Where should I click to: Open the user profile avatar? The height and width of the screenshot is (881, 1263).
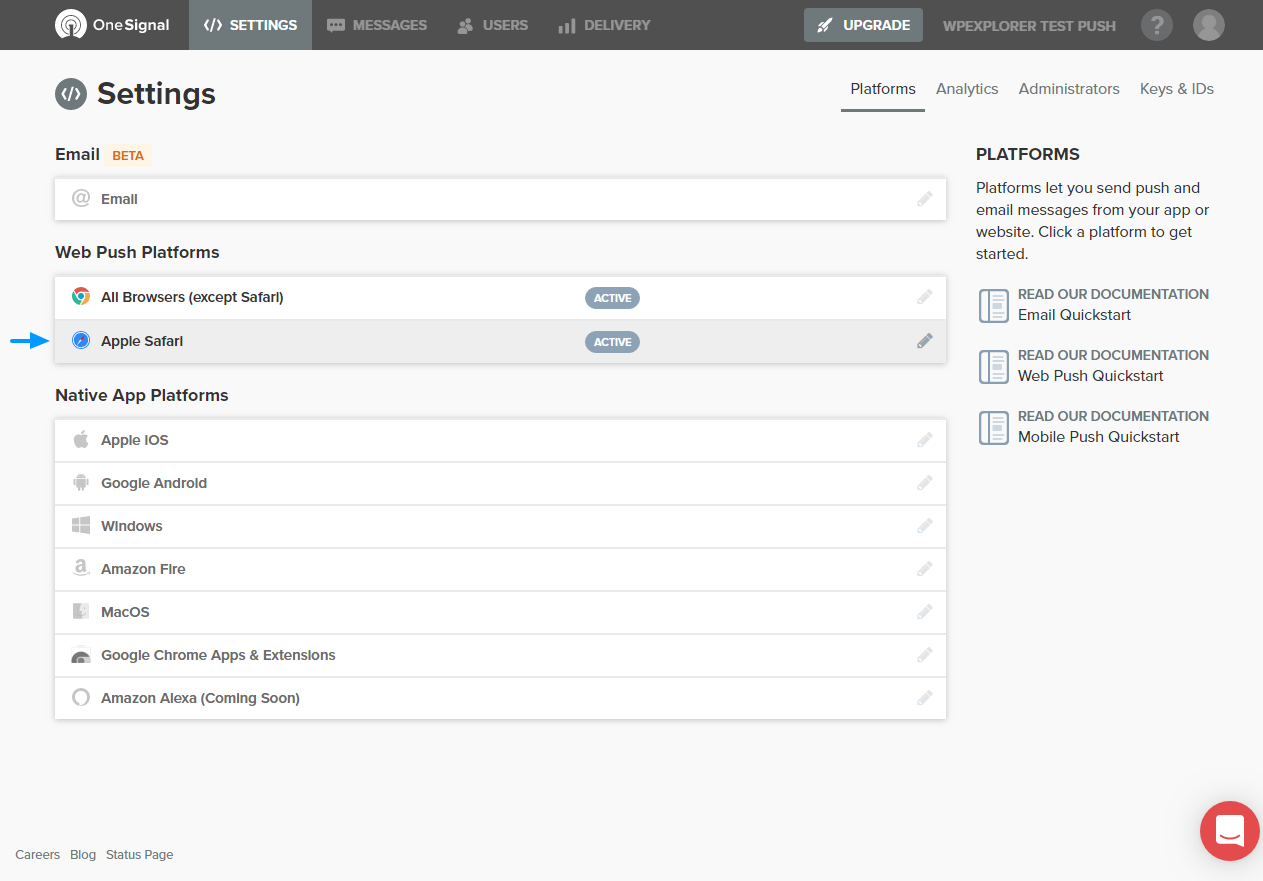1209,25
